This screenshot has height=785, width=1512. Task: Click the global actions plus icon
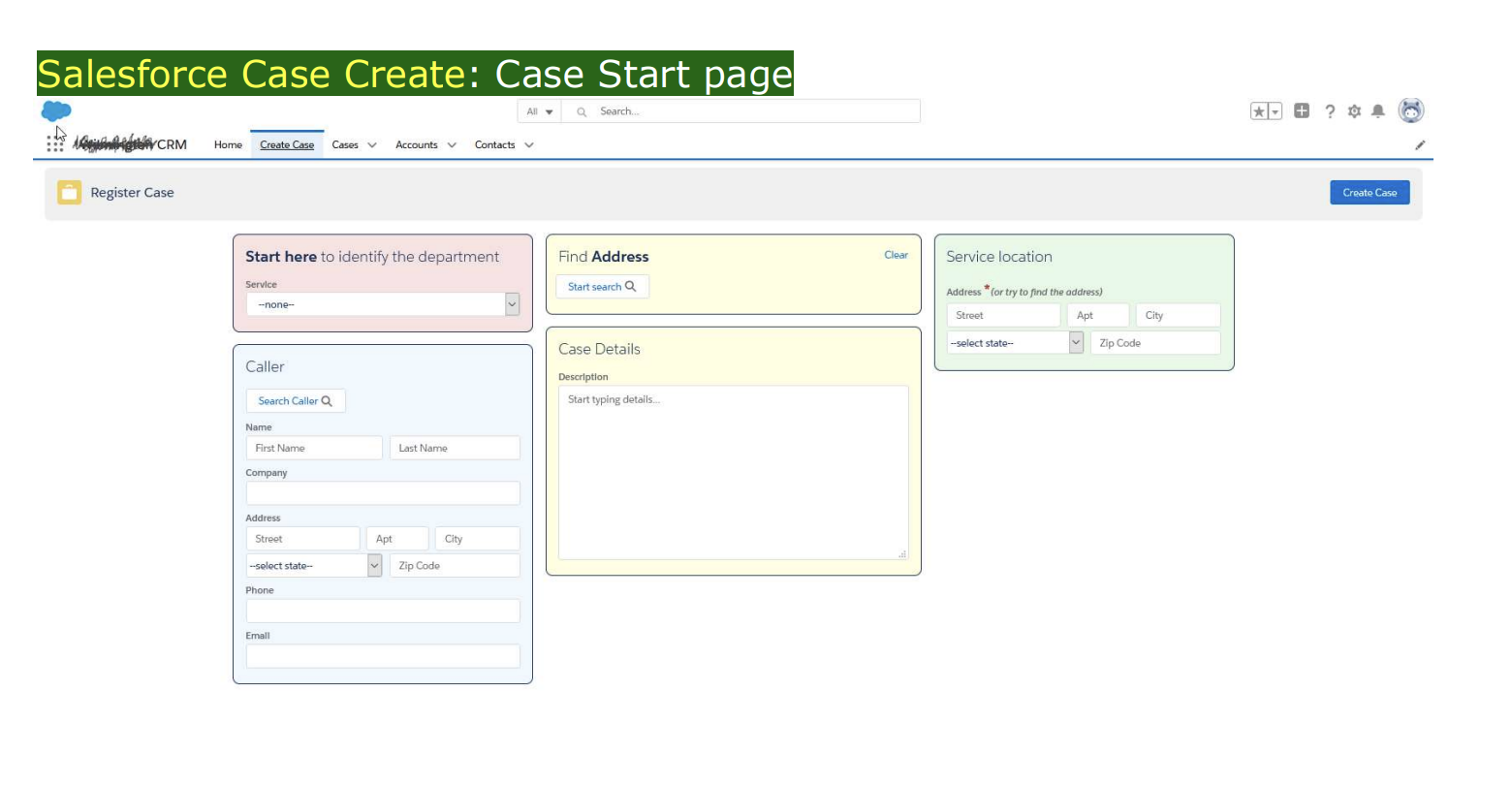click(x=1302, y=110)
